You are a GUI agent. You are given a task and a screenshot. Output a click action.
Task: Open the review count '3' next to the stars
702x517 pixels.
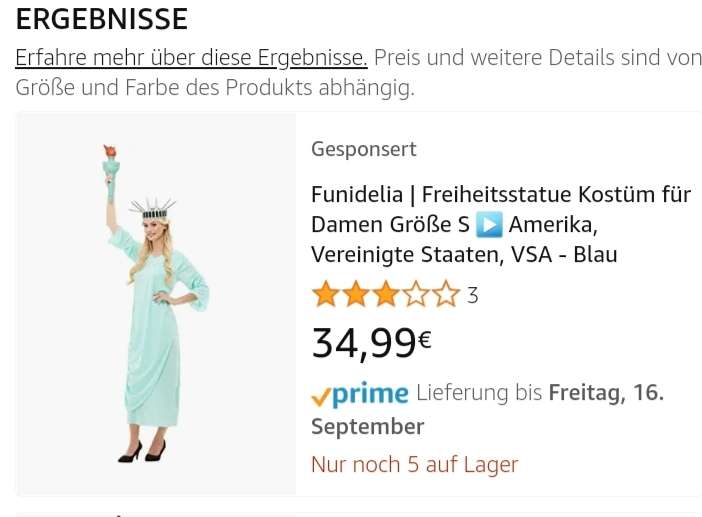coord(473,296)
